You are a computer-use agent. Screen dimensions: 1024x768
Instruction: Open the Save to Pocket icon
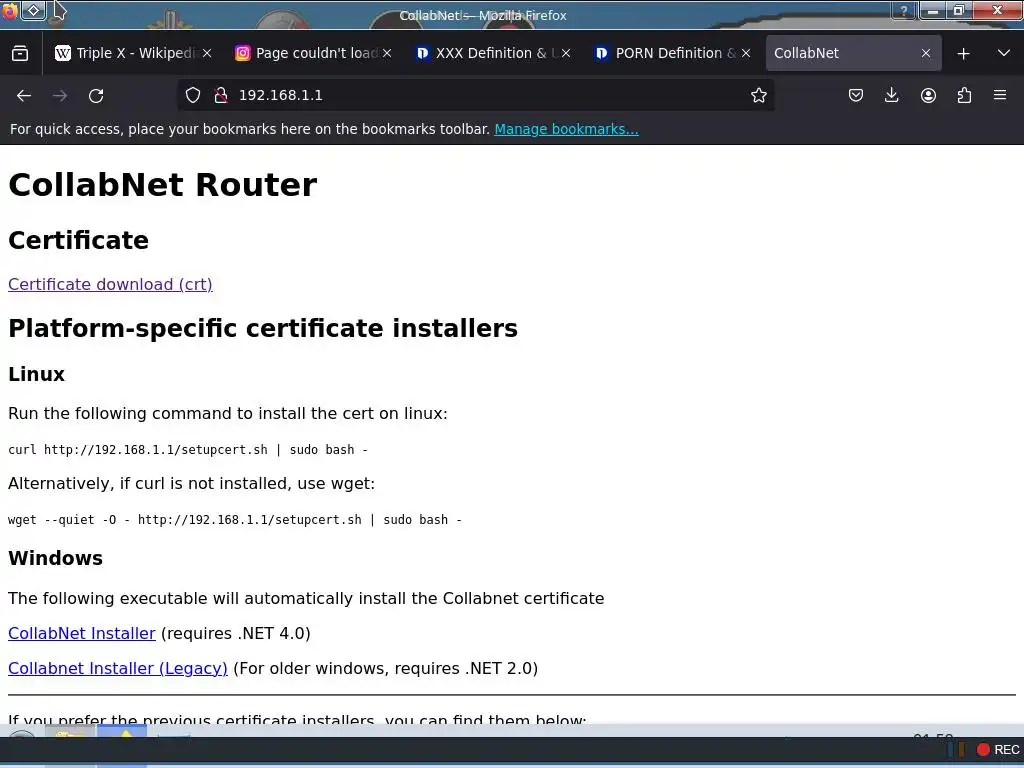856,95
